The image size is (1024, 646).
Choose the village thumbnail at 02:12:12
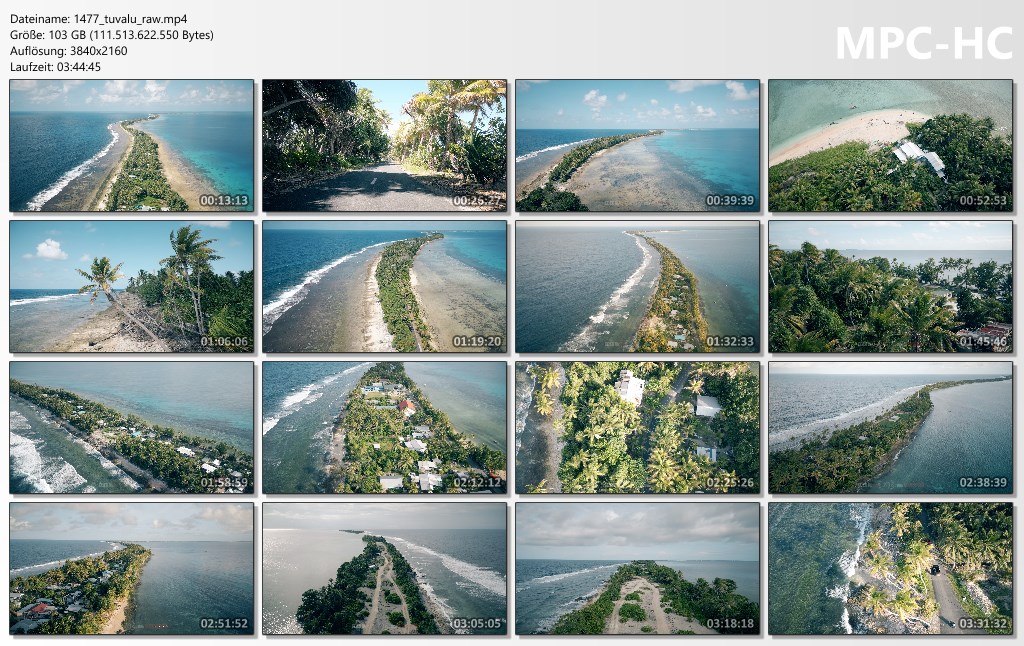385,428
